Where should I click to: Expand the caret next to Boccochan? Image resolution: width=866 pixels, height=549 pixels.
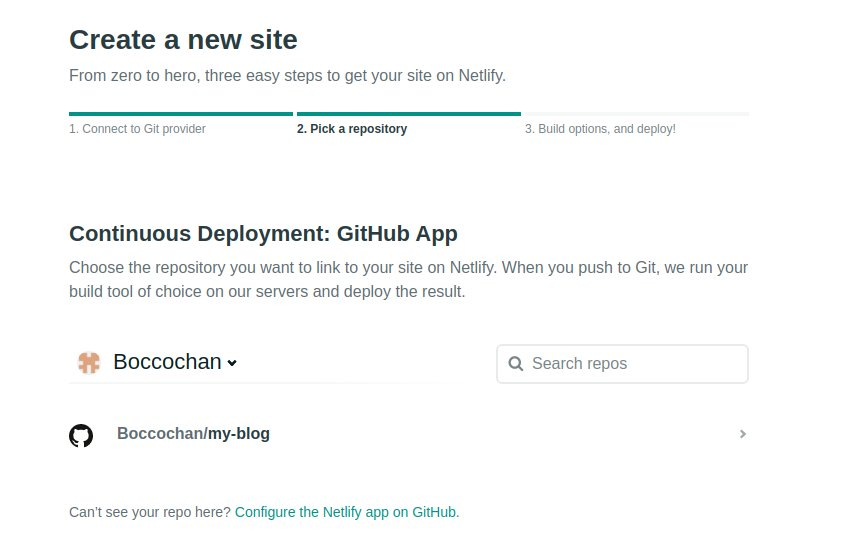click(x=233, y=363)
